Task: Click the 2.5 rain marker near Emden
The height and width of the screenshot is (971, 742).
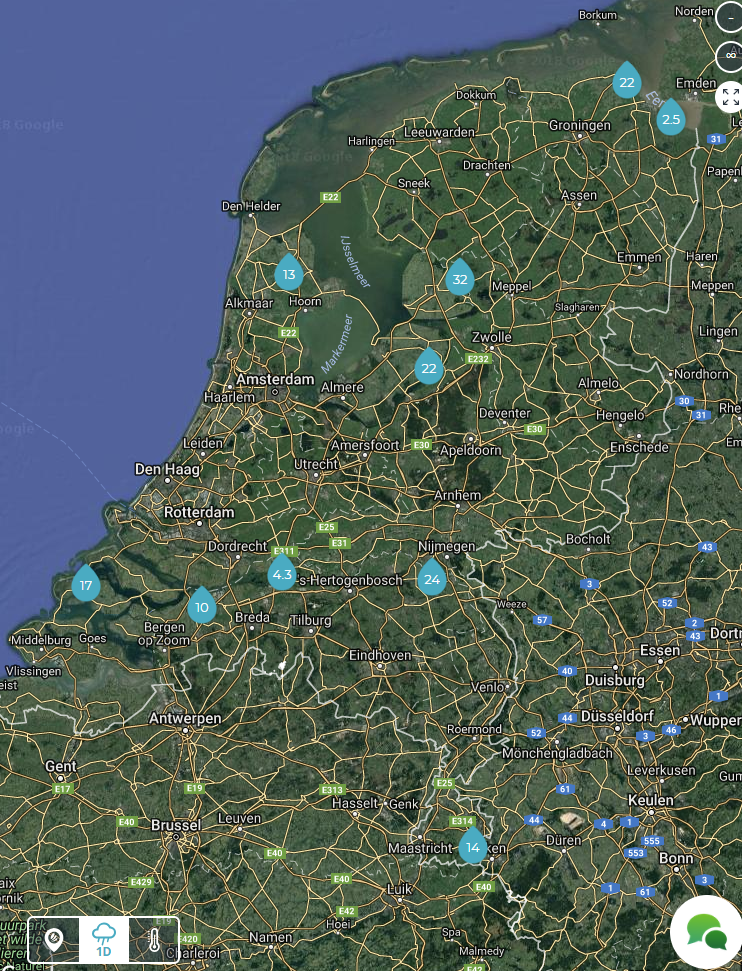Action: [x=670, y=119]
